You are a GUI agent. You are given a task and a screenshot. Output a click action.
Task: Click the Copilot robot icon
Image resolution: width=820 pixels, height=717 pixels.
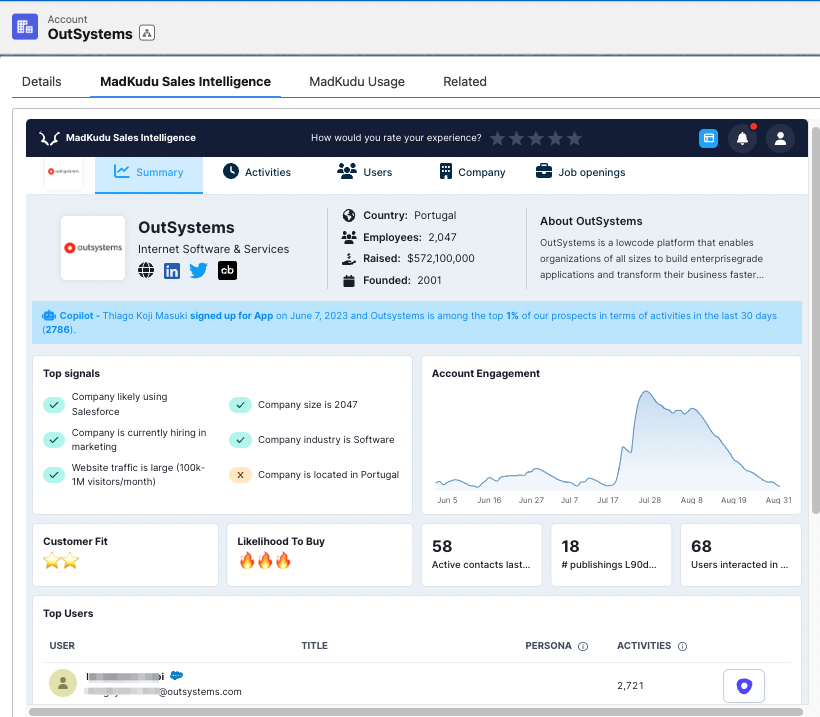[49, 315]
